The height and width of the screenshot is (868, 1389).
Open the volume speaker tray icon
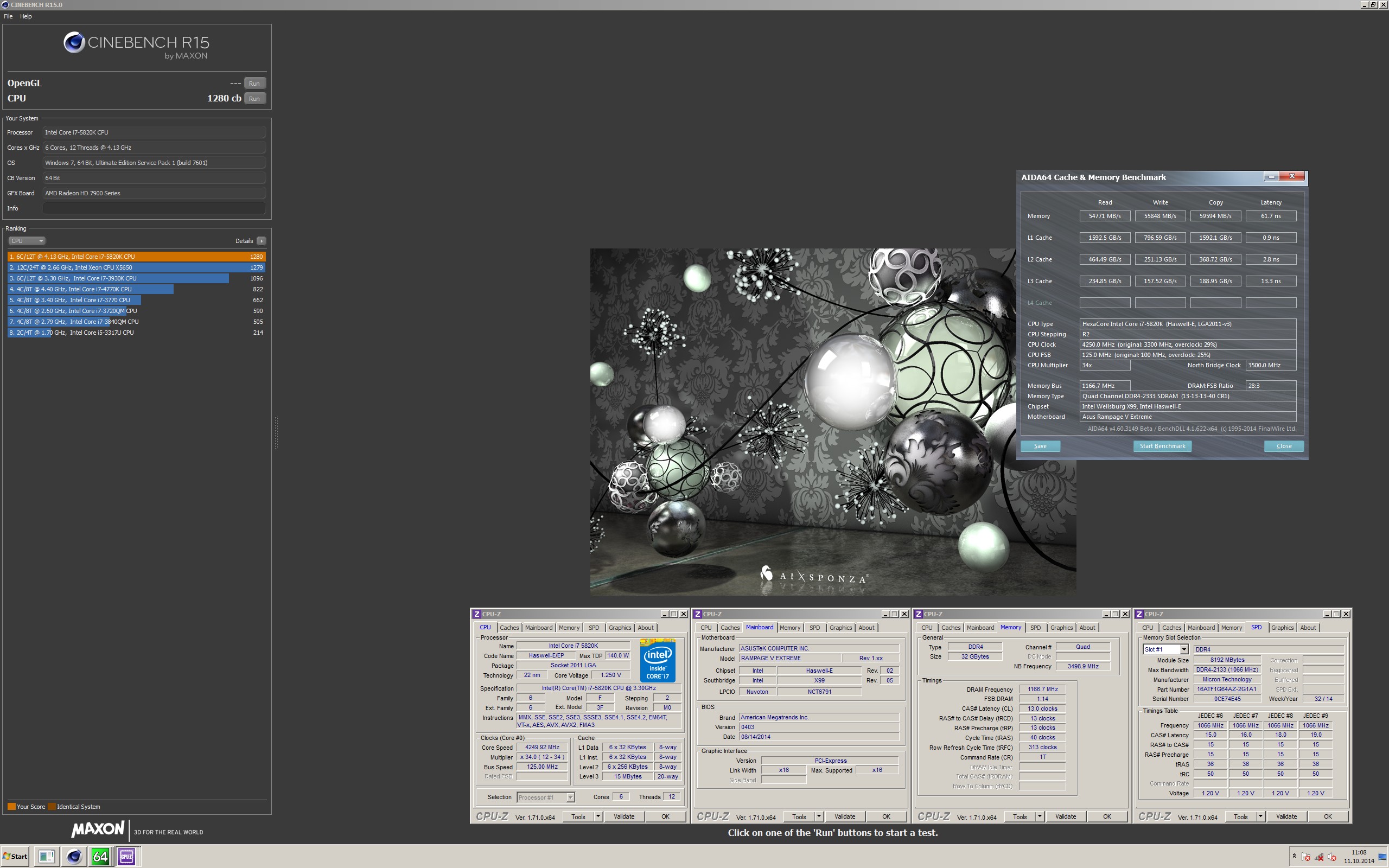(x=1331, y=857)
